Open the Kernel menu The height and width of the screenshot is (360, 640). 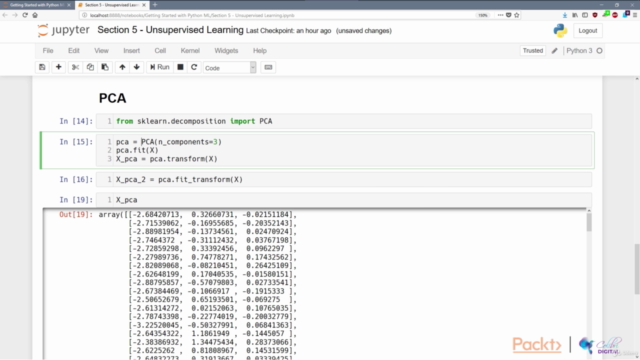(x=190, y=51)
